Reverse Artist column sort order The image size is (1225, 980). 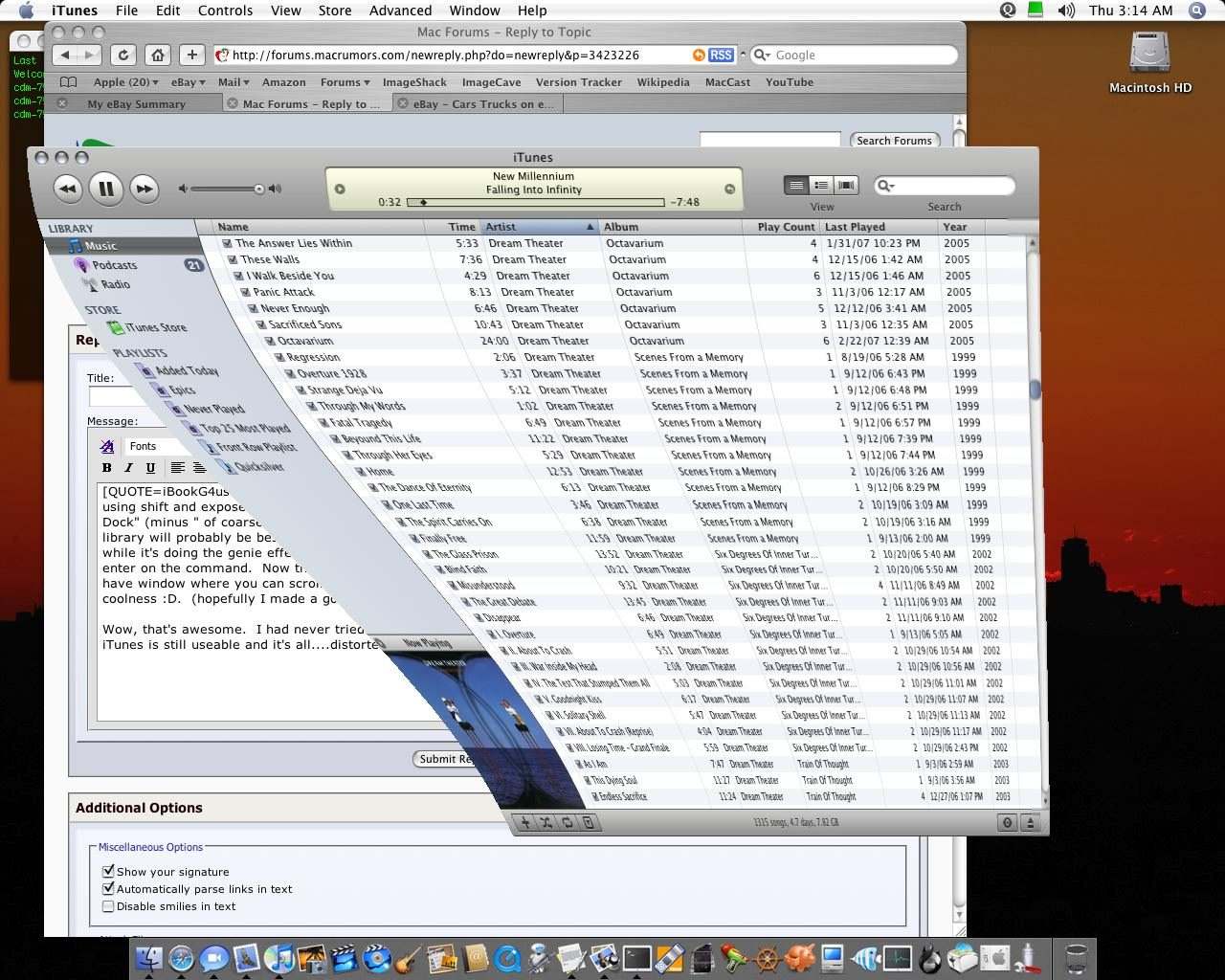point(540,227)
